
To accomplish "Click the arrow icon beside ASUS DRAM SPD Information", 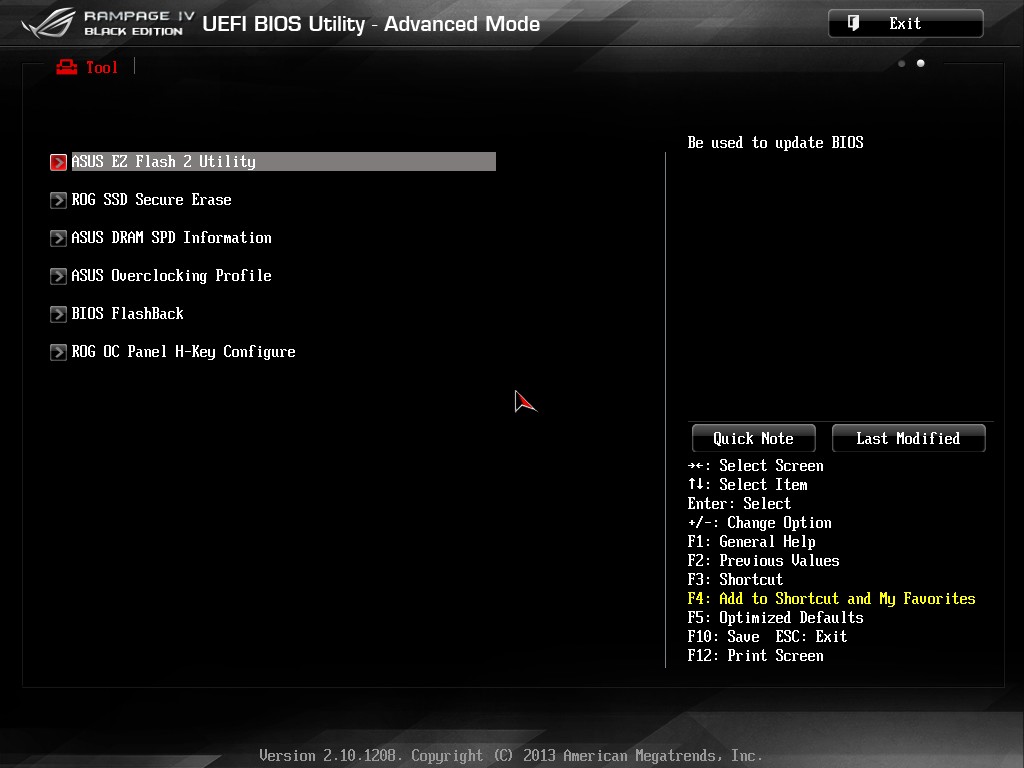I will point(58,238).
